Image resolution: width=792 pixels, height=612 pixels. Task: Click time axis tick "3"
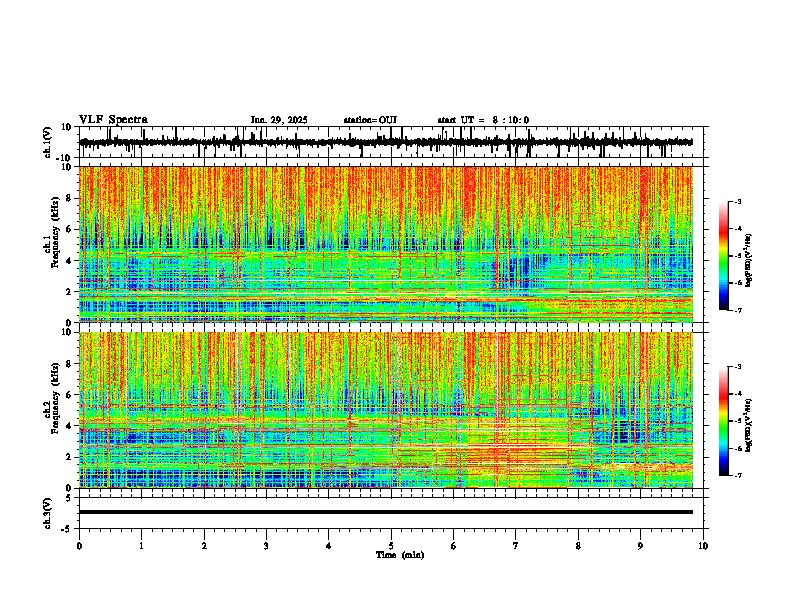click(x=266, y=546)
